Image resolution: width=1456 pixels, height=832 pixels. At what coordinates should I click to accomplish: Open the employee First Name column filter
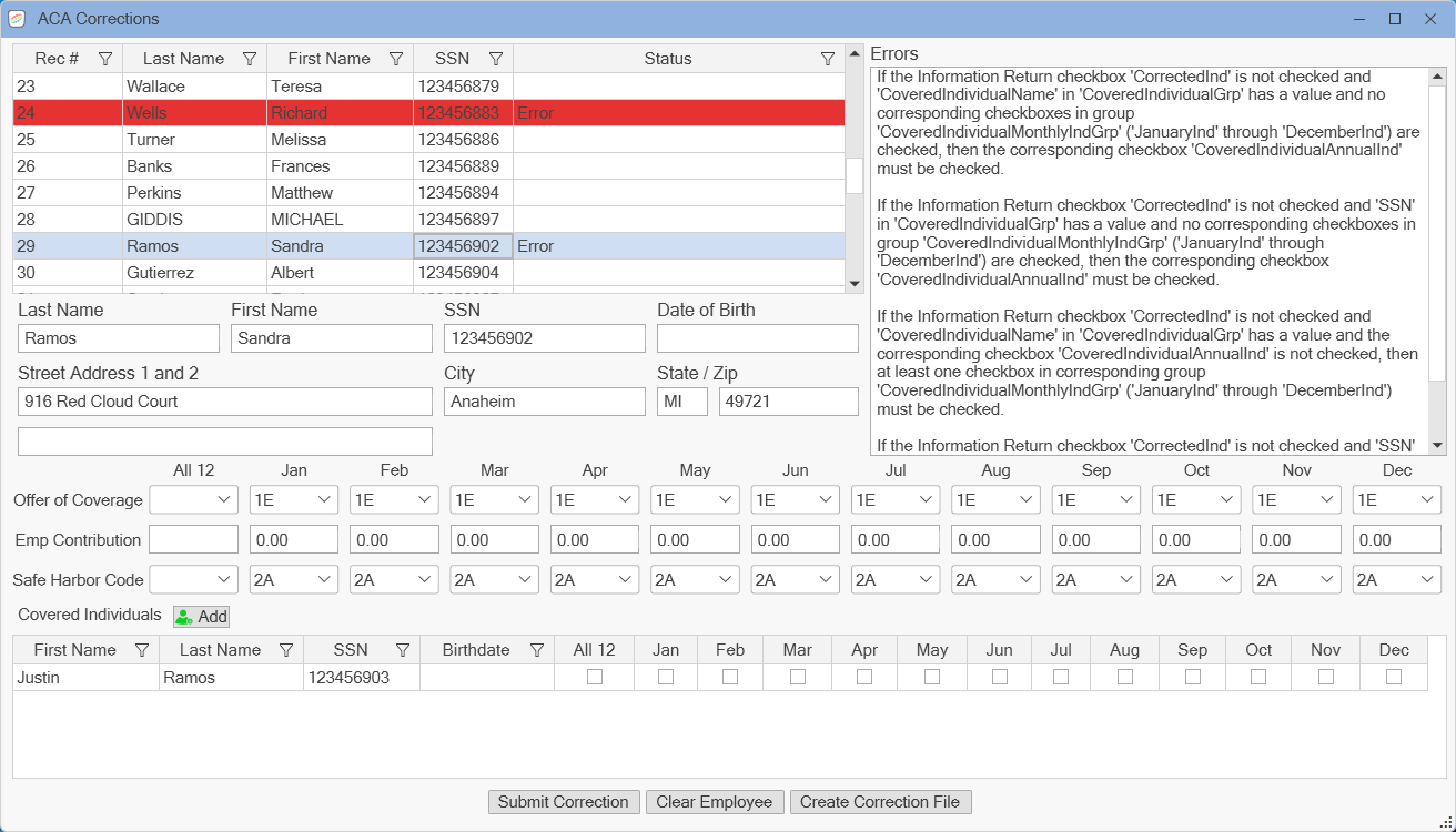pos(396,59)
